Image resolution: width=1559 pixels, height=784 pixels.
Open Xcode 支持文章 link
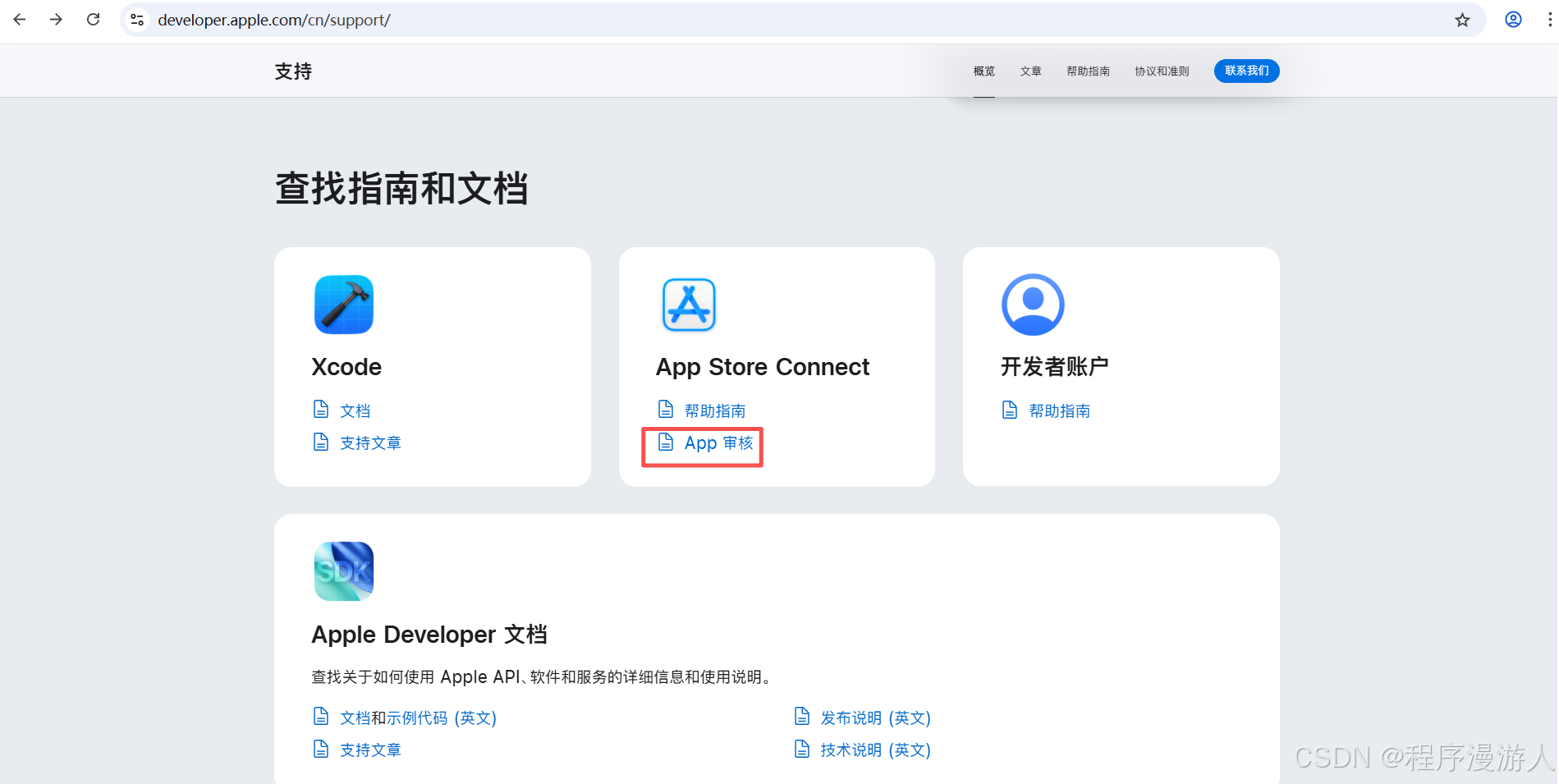click(x=371, y=443)
